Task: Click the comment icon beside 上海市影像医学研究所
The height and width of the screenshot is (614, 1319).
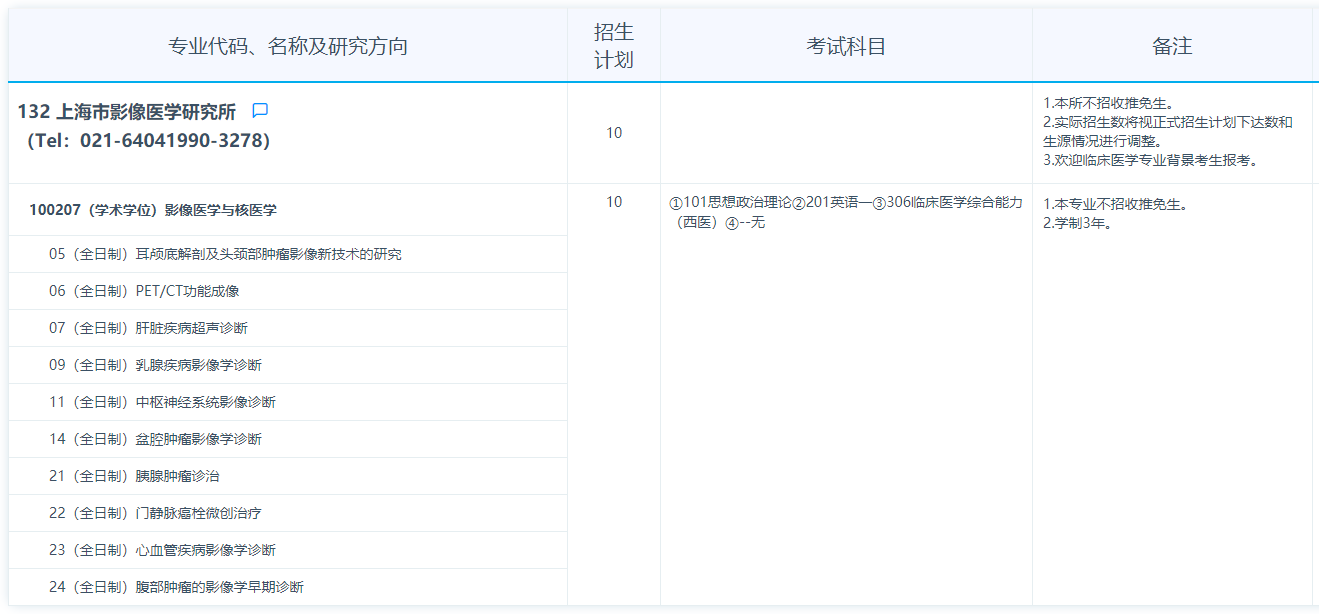Action: [260, 111]
